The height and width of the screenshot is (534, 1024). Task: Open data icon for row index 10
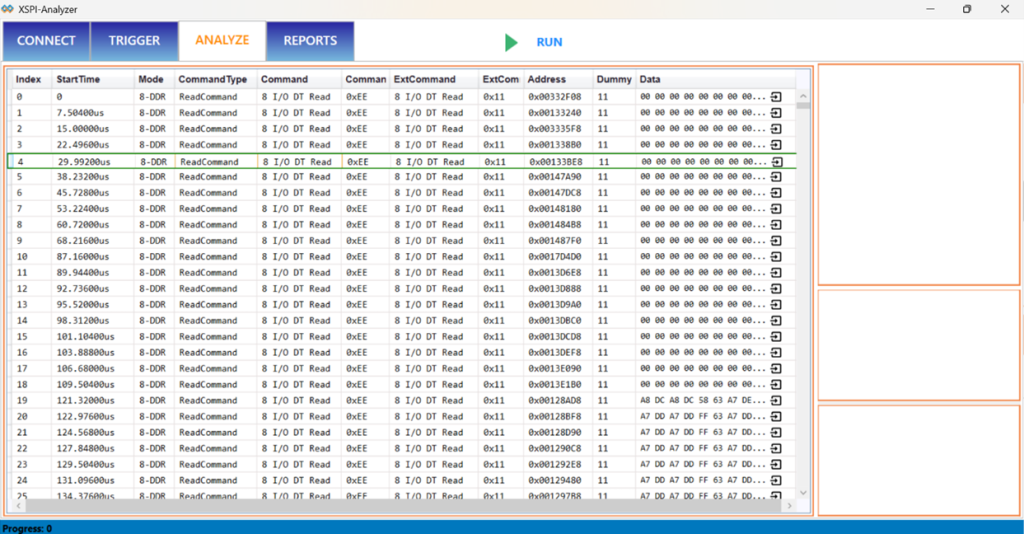pos(777,257)
